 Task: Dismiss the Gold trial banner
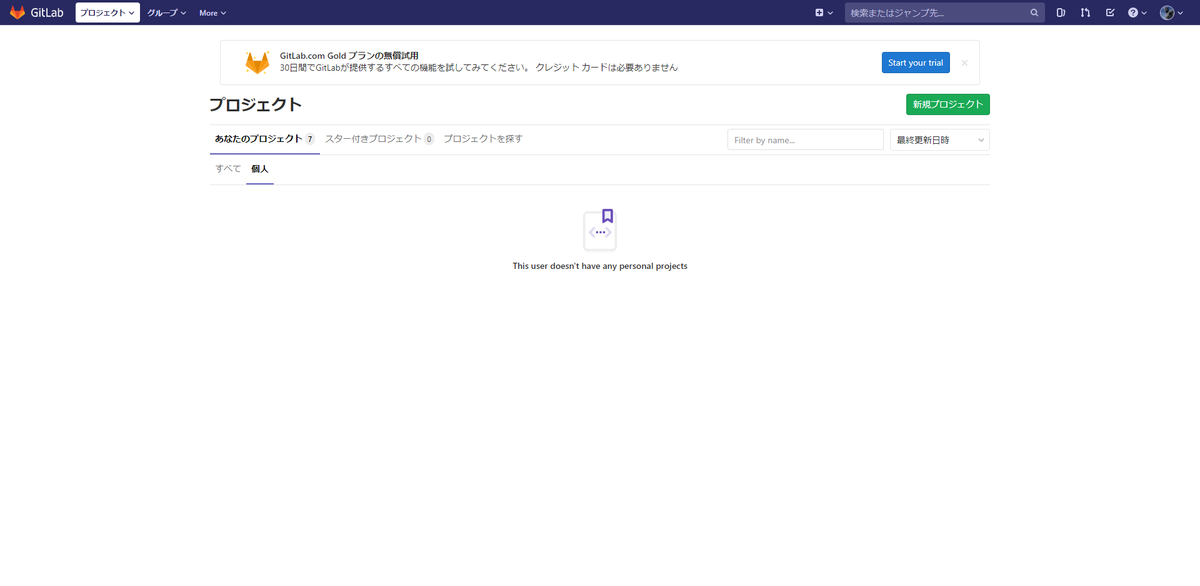click(963, 62)
